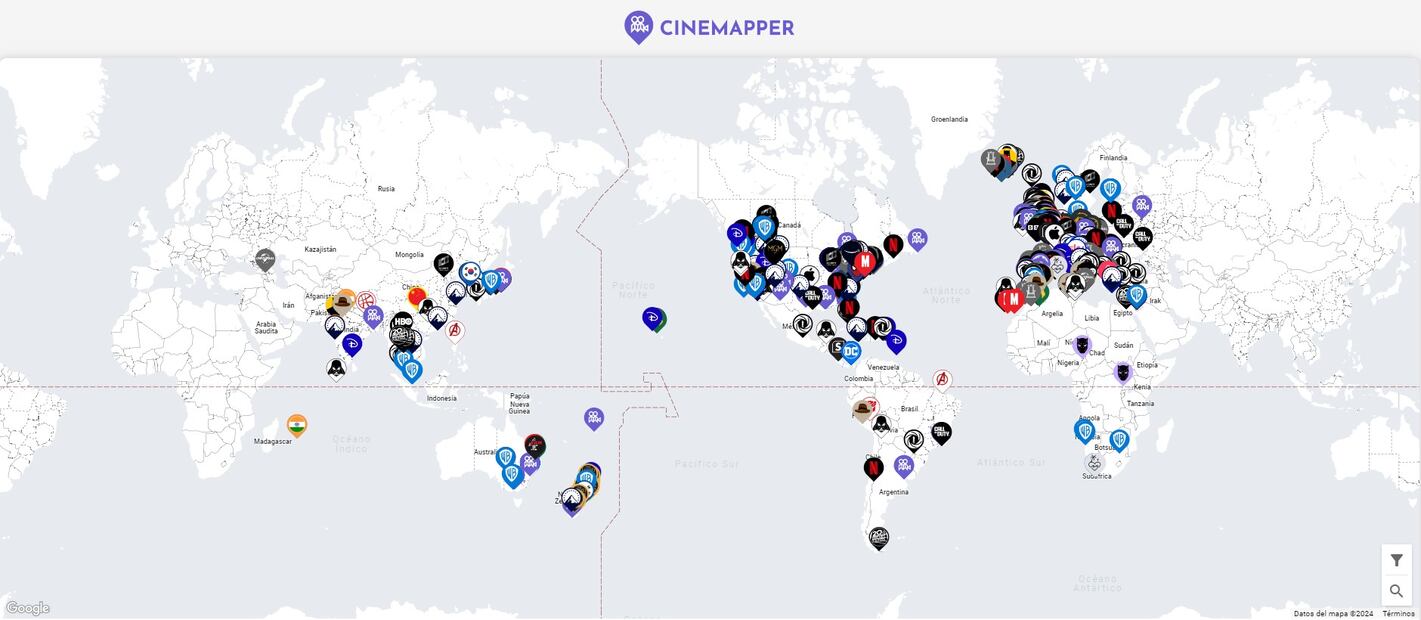The width and height of the screenshot is (1421, 620).
Task: Click the Google logo on map
Action: (x=27, y=608)
